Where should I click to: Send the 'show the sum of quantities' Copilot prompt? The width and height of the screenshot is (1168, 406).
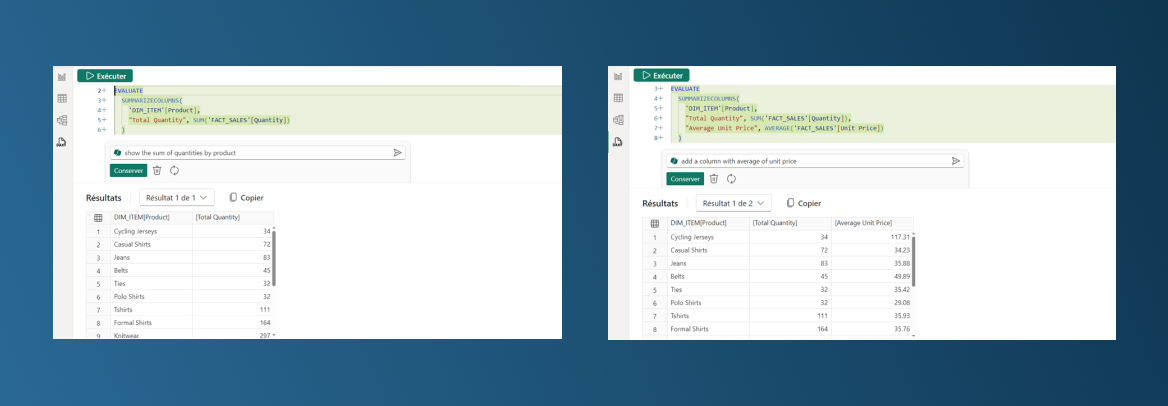coord(397,153)
